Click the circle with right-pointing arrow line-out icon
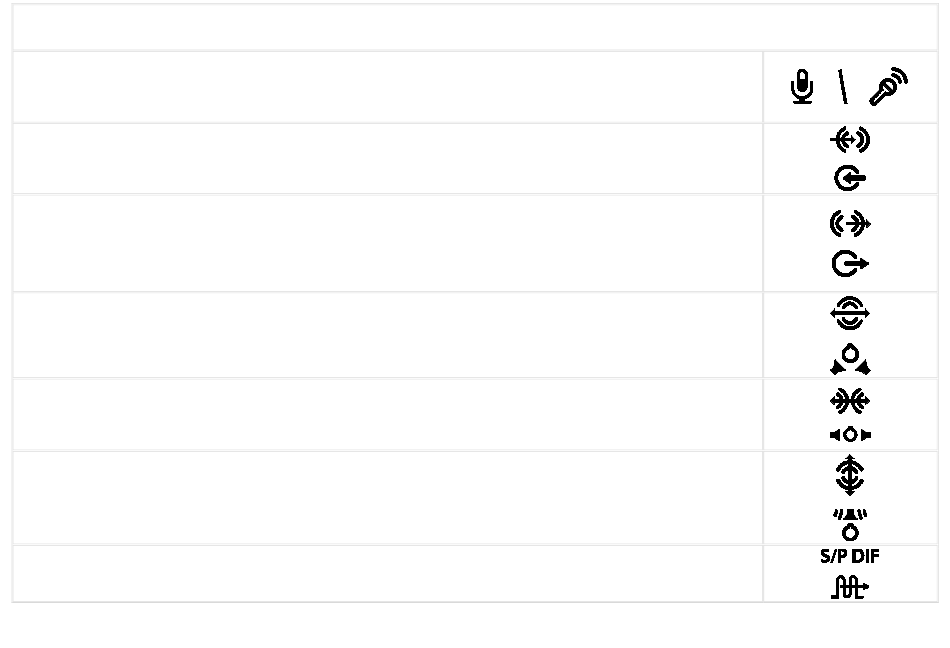 850,264
